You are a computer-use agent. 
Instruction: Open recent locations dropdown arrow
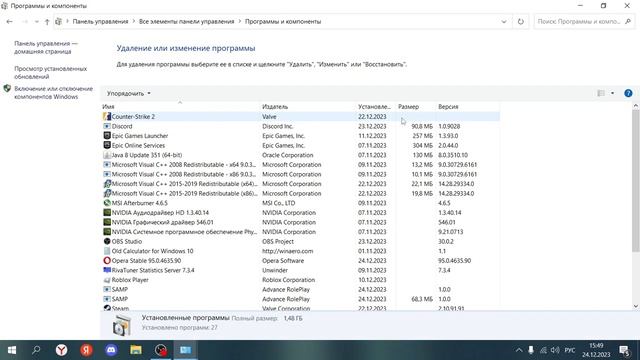[36, 22]
